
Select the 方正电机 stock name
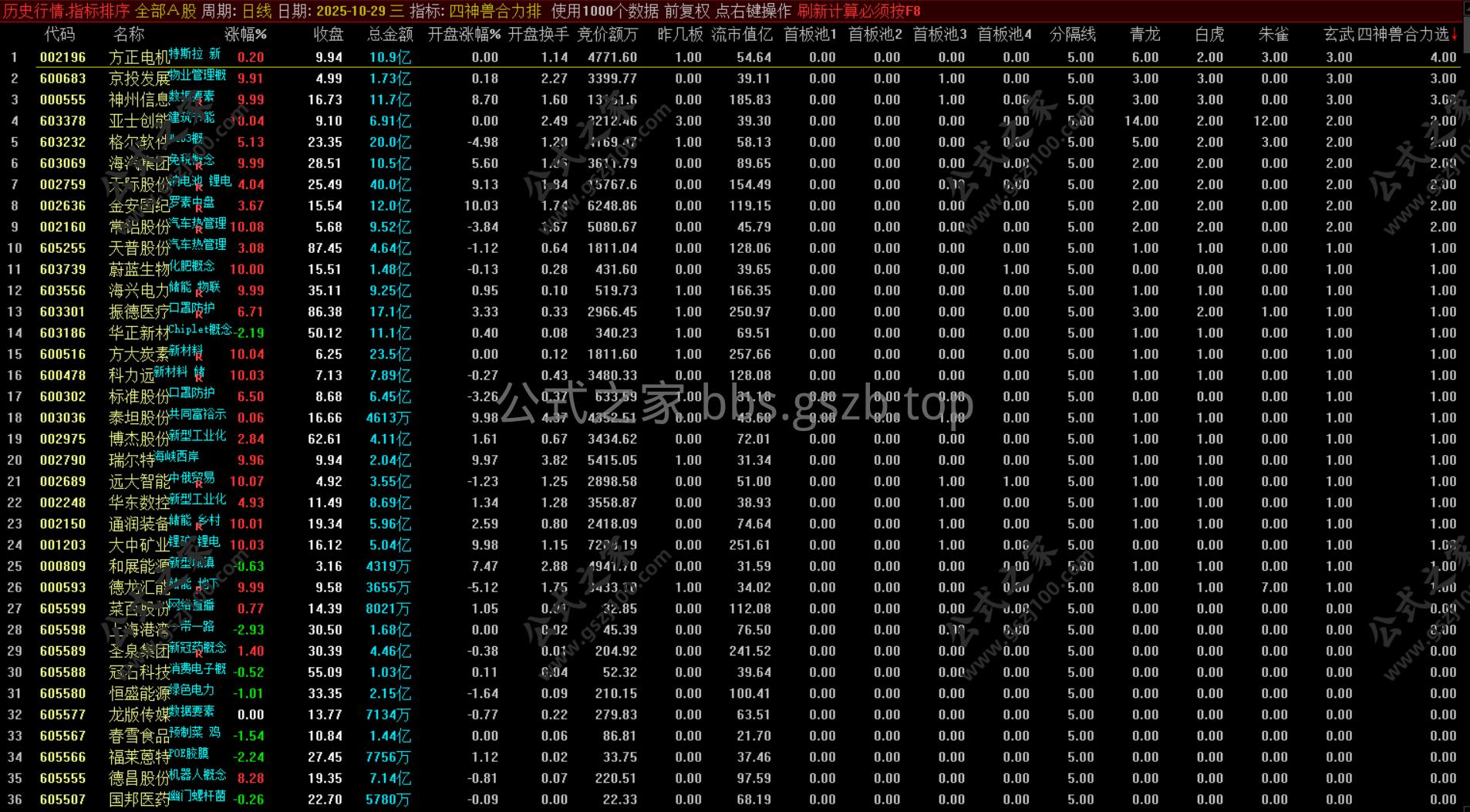click(140, 57)
